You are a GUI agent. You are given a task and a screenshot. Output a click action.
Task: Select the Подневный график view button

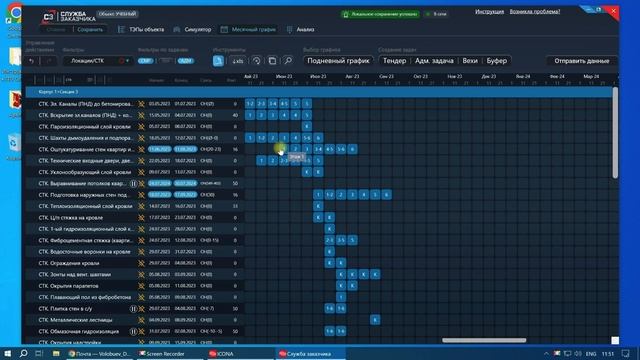click(x=338, y=61)
